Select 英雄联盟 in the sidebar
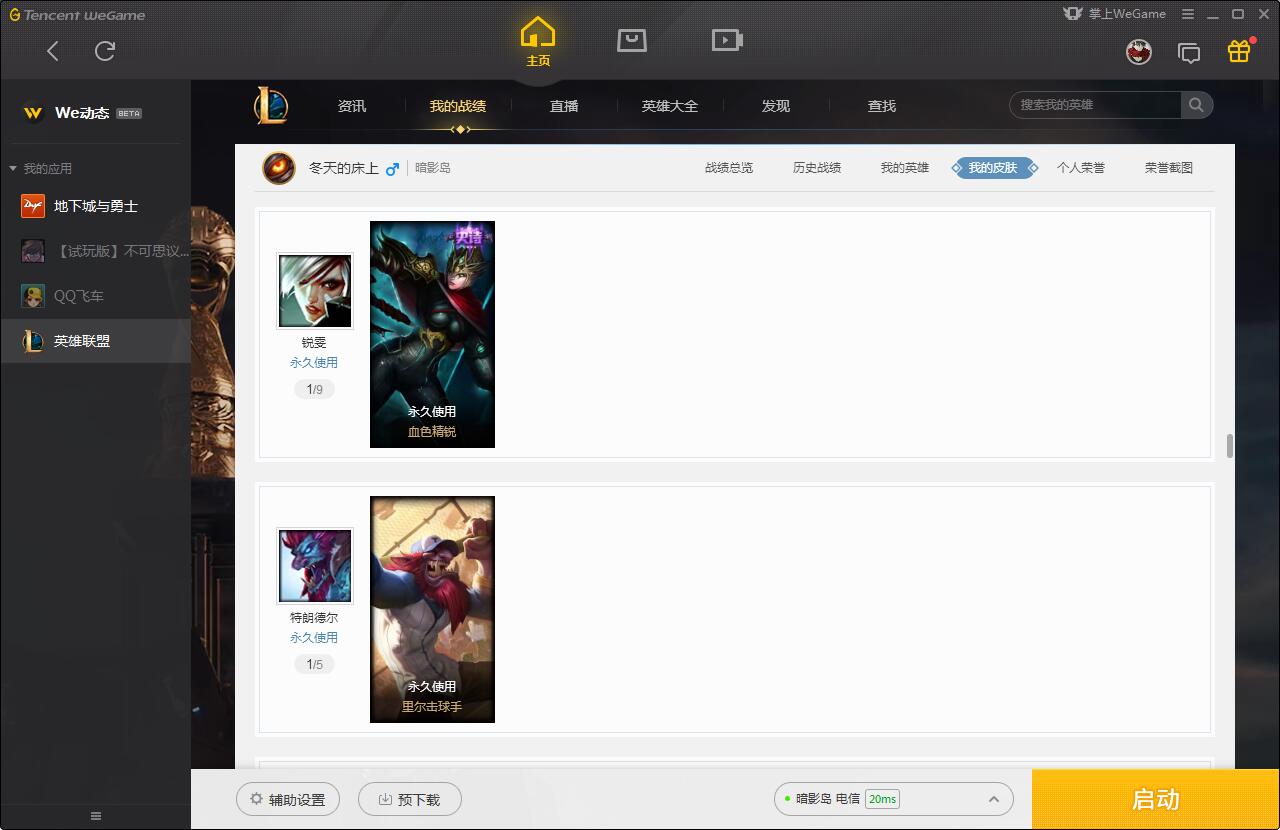 [x=95, y=341]
